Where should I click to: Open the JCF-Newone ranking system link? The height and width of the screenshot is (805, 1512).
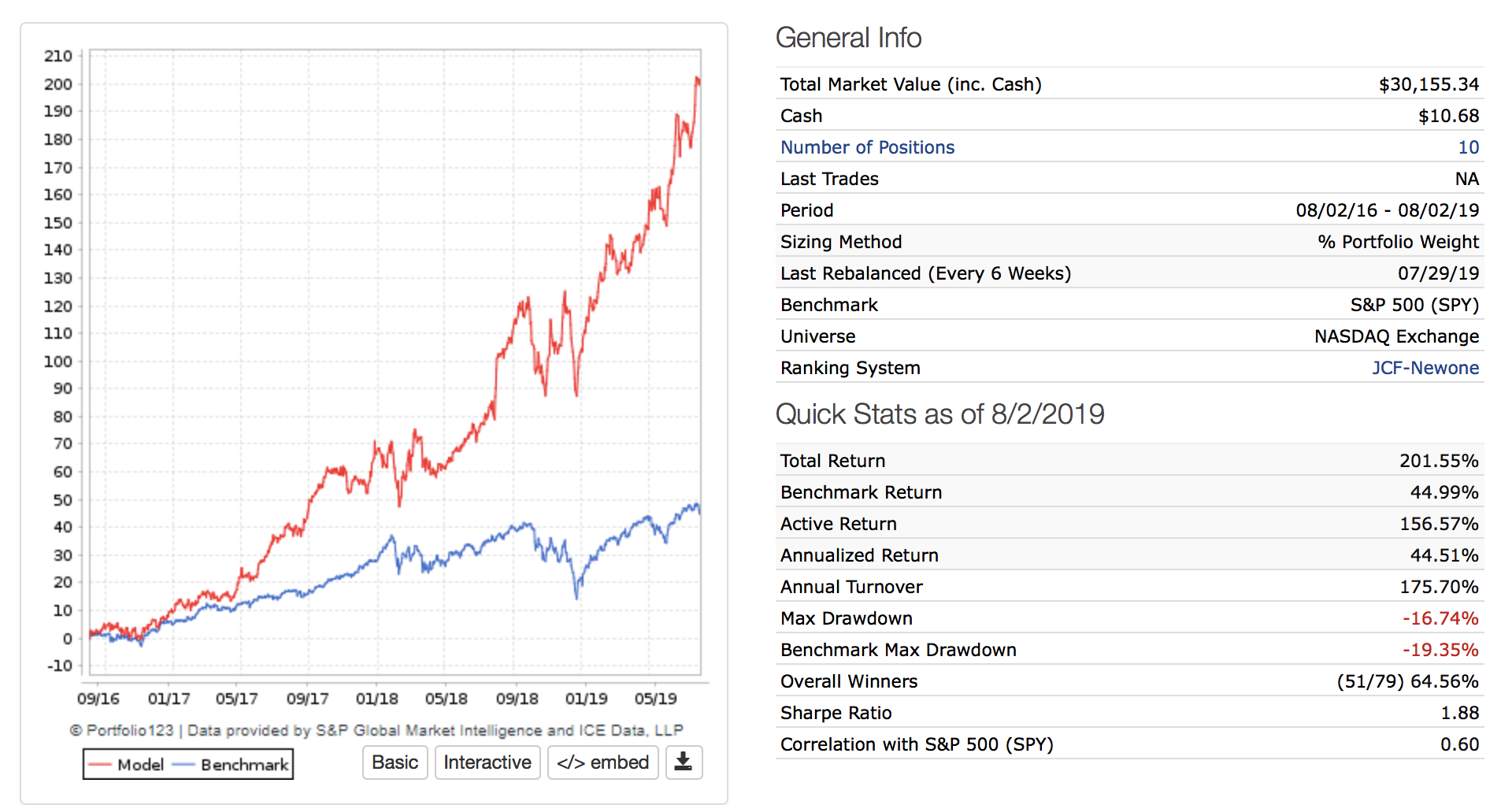(x=1425, y=368)
